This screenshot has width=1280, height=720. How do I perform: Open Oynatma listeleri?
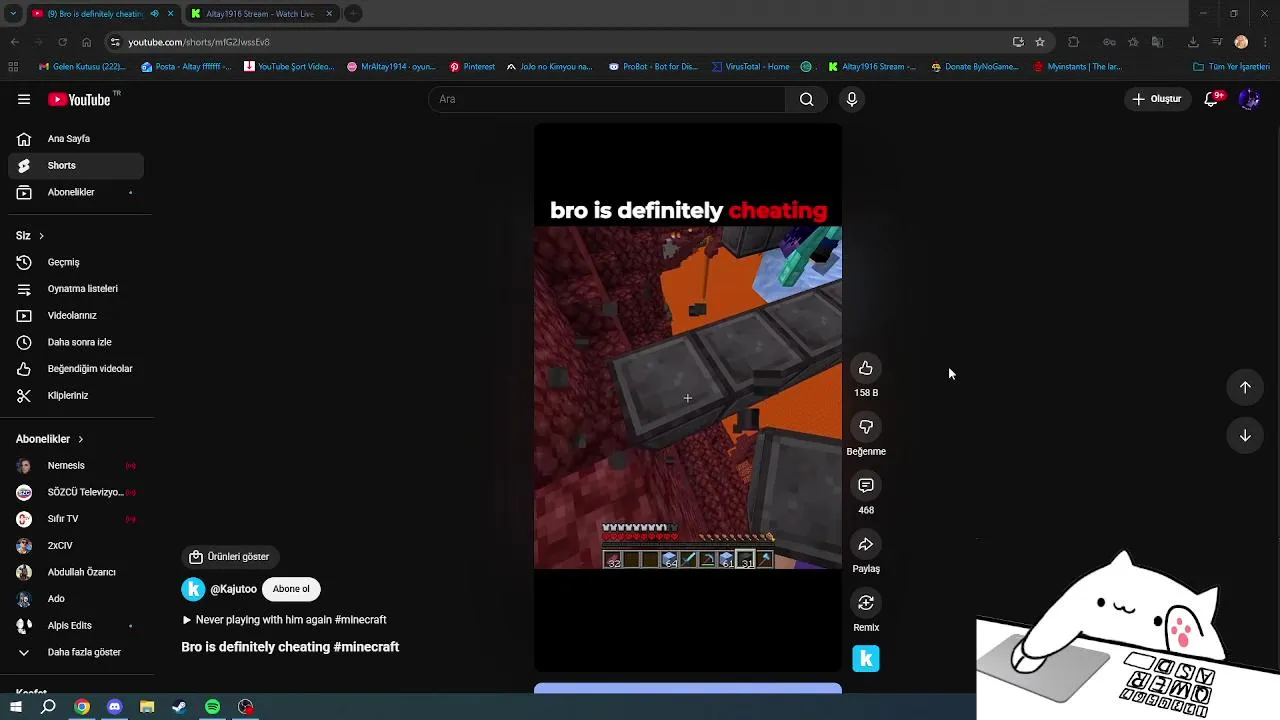[x=76, y=289]
